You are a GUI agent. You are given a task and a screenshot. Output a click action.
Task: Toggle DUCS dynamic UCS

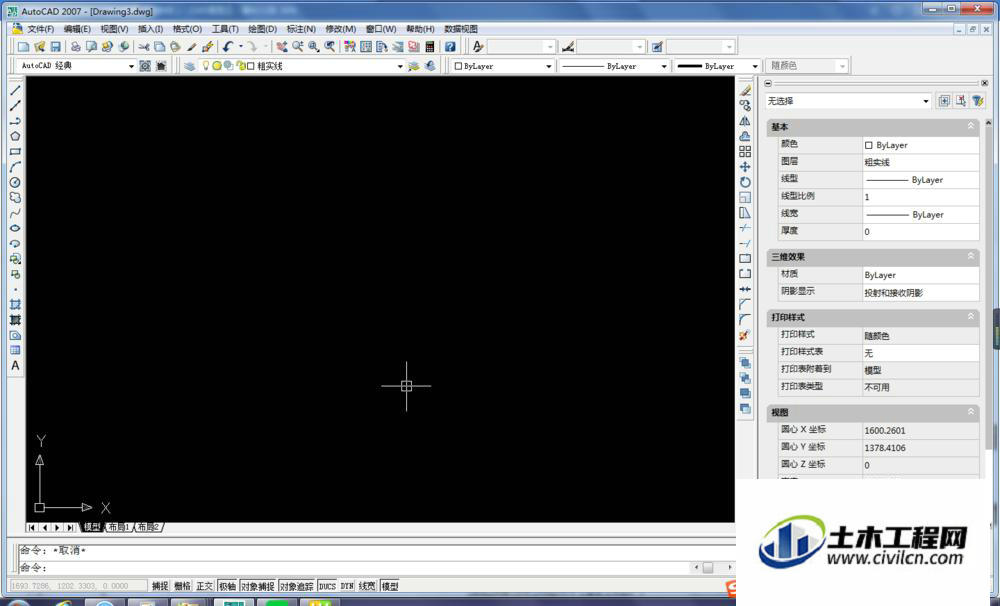[x=327, y=586]
